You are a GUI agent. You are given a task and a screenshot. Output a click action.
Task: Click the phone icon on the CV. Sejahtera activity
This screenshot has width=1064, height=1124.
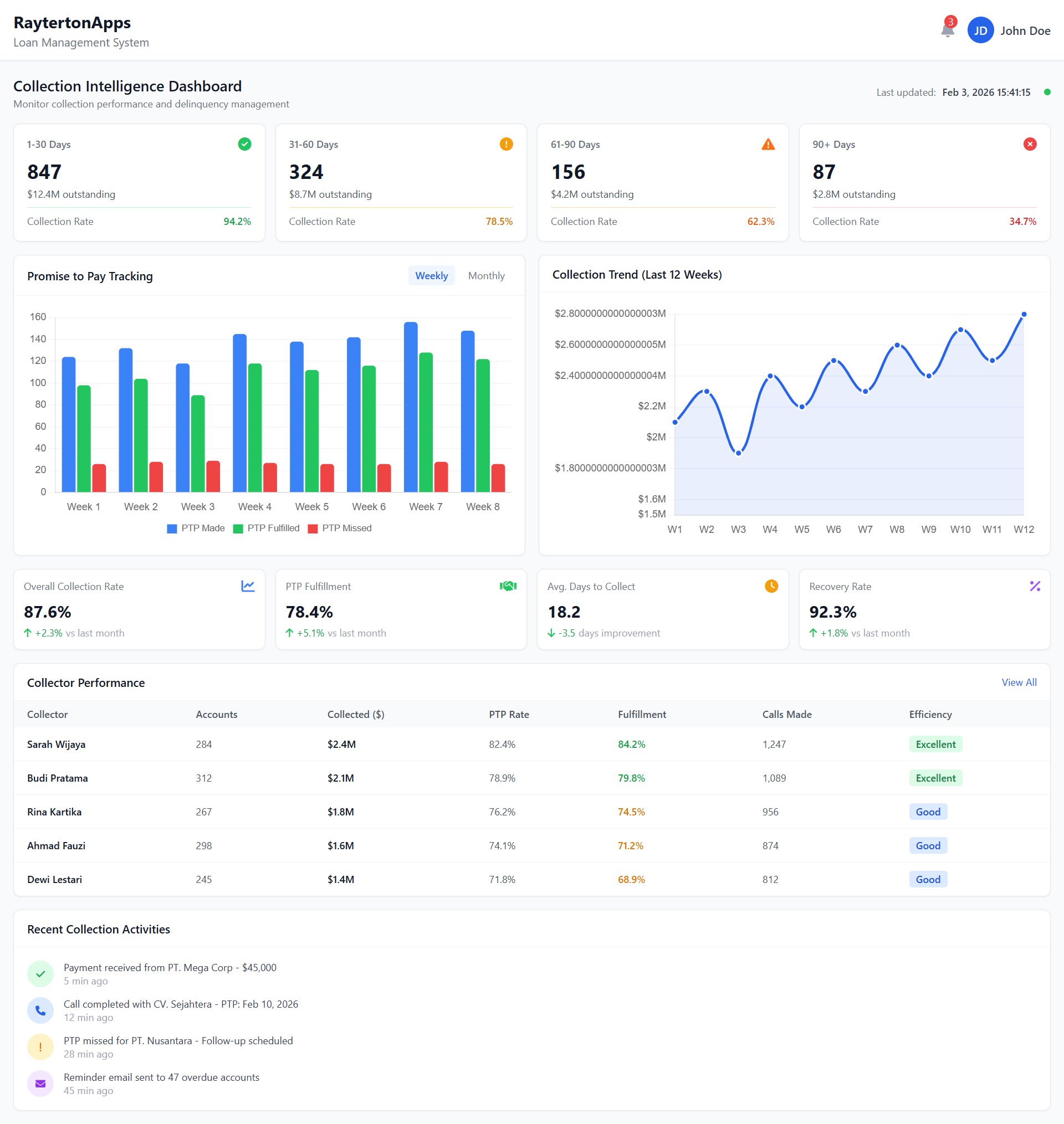[40, 1010]
